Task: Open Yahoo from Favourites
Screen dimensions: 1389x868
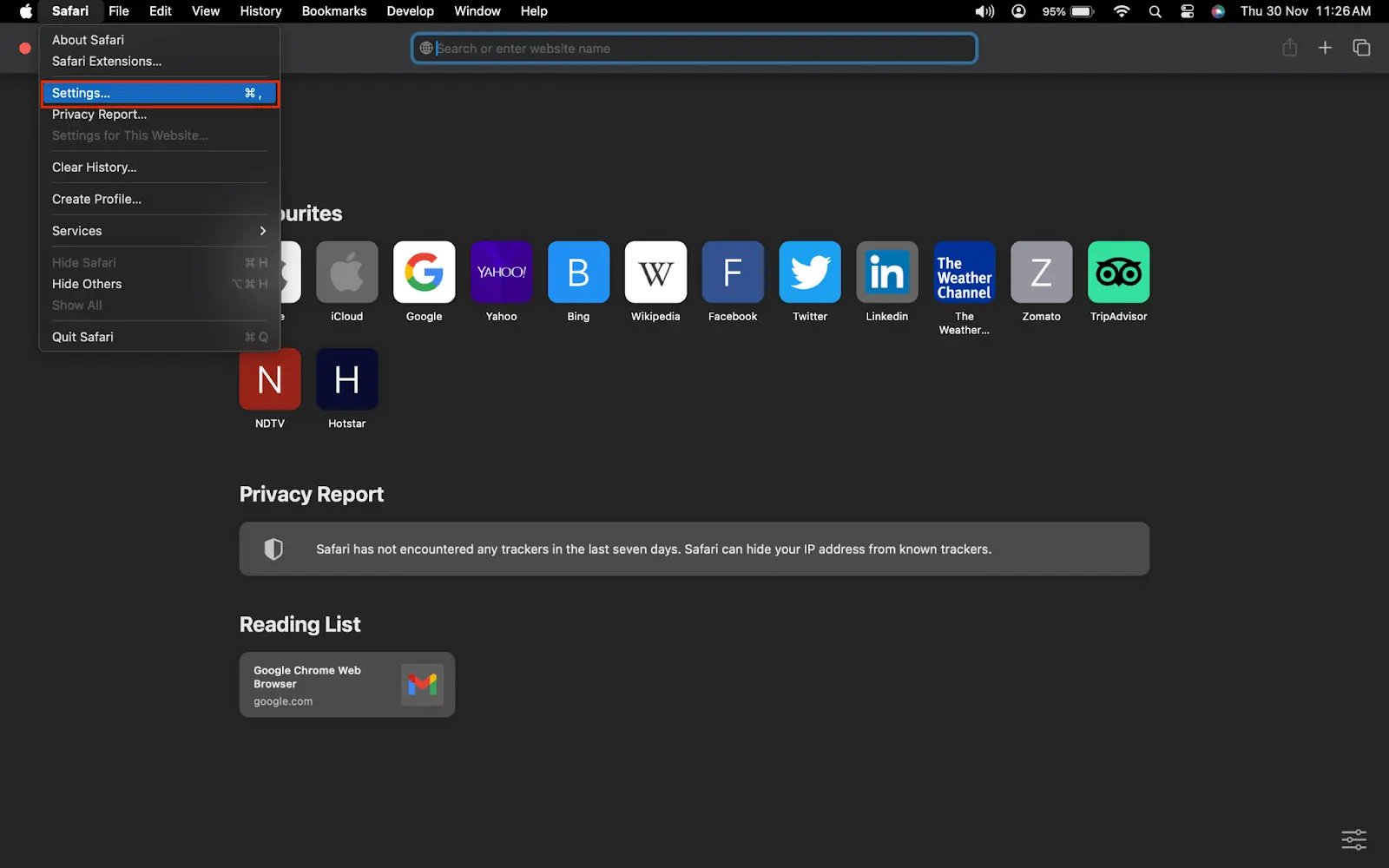Action: 501,272
